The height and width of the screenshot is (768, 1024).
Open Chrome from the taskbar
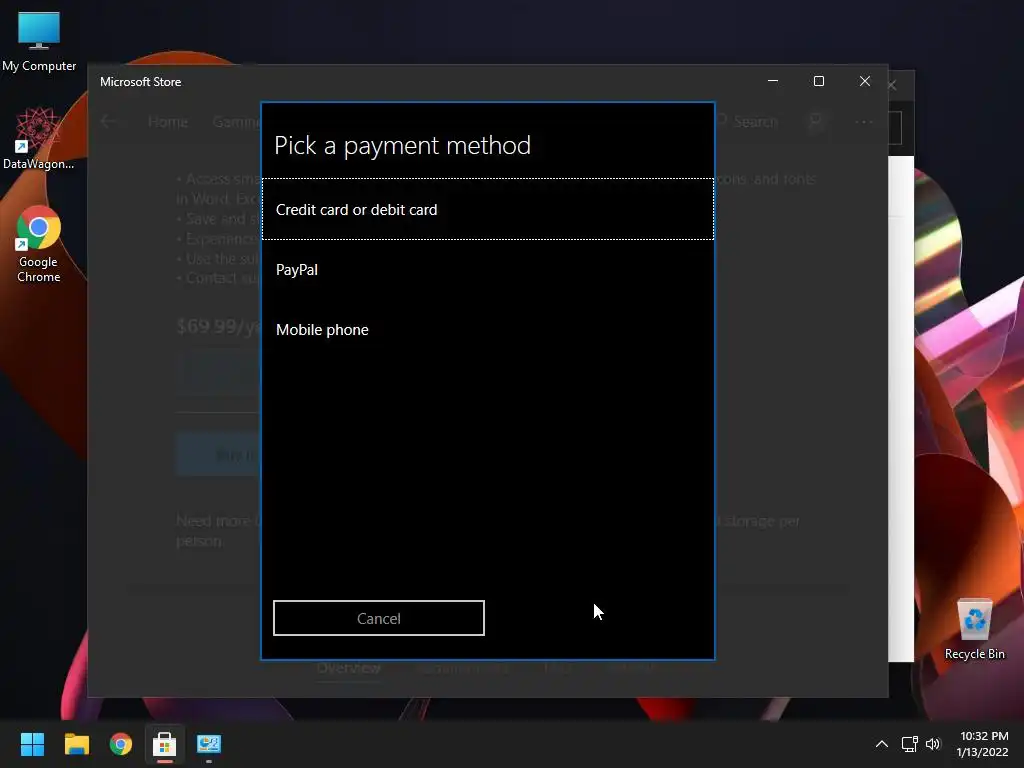pyautogui.click(x=121, y=744)
